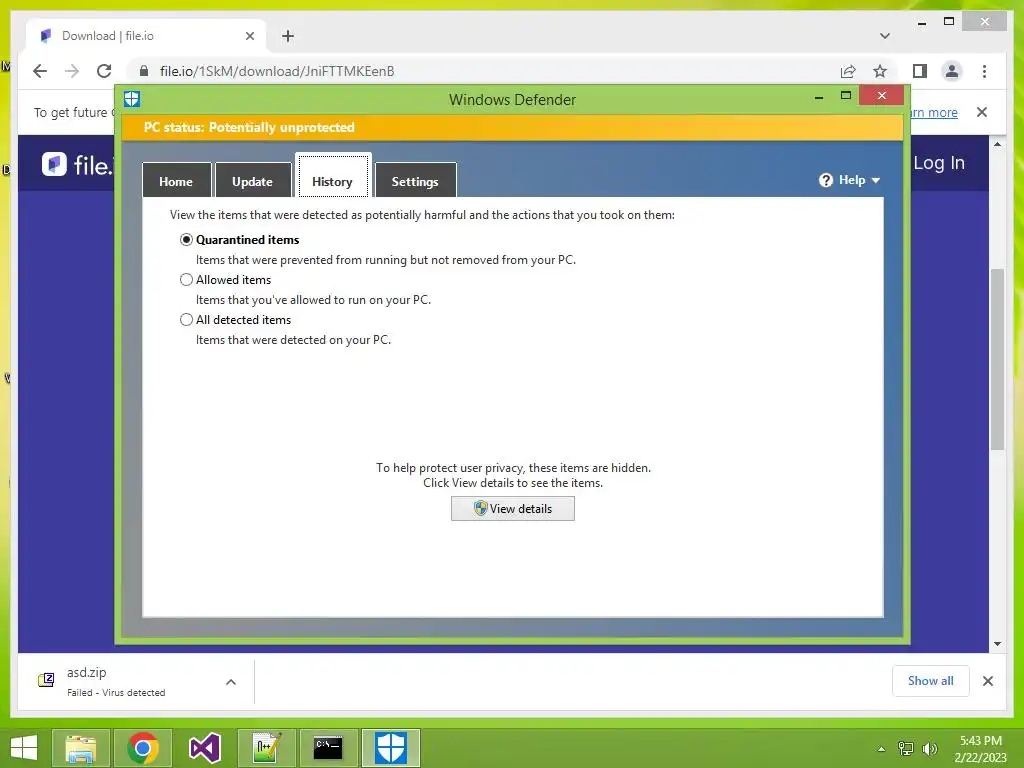
Task: Minimize the Windows Defender window
Action: (819, 97)
